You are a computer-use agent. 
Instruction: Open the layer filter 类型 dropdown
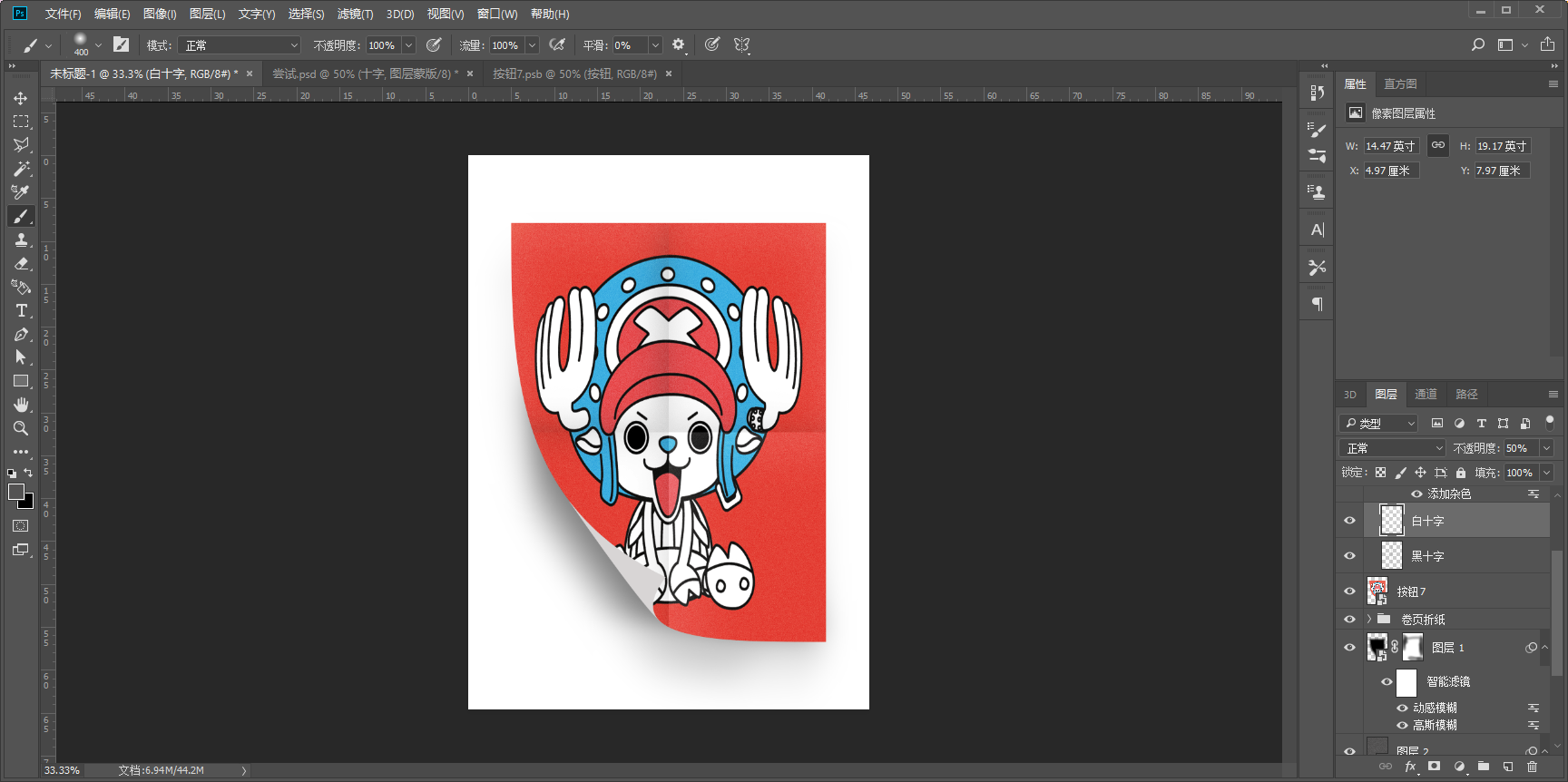pyautogui.click(x=1378, y=424)
